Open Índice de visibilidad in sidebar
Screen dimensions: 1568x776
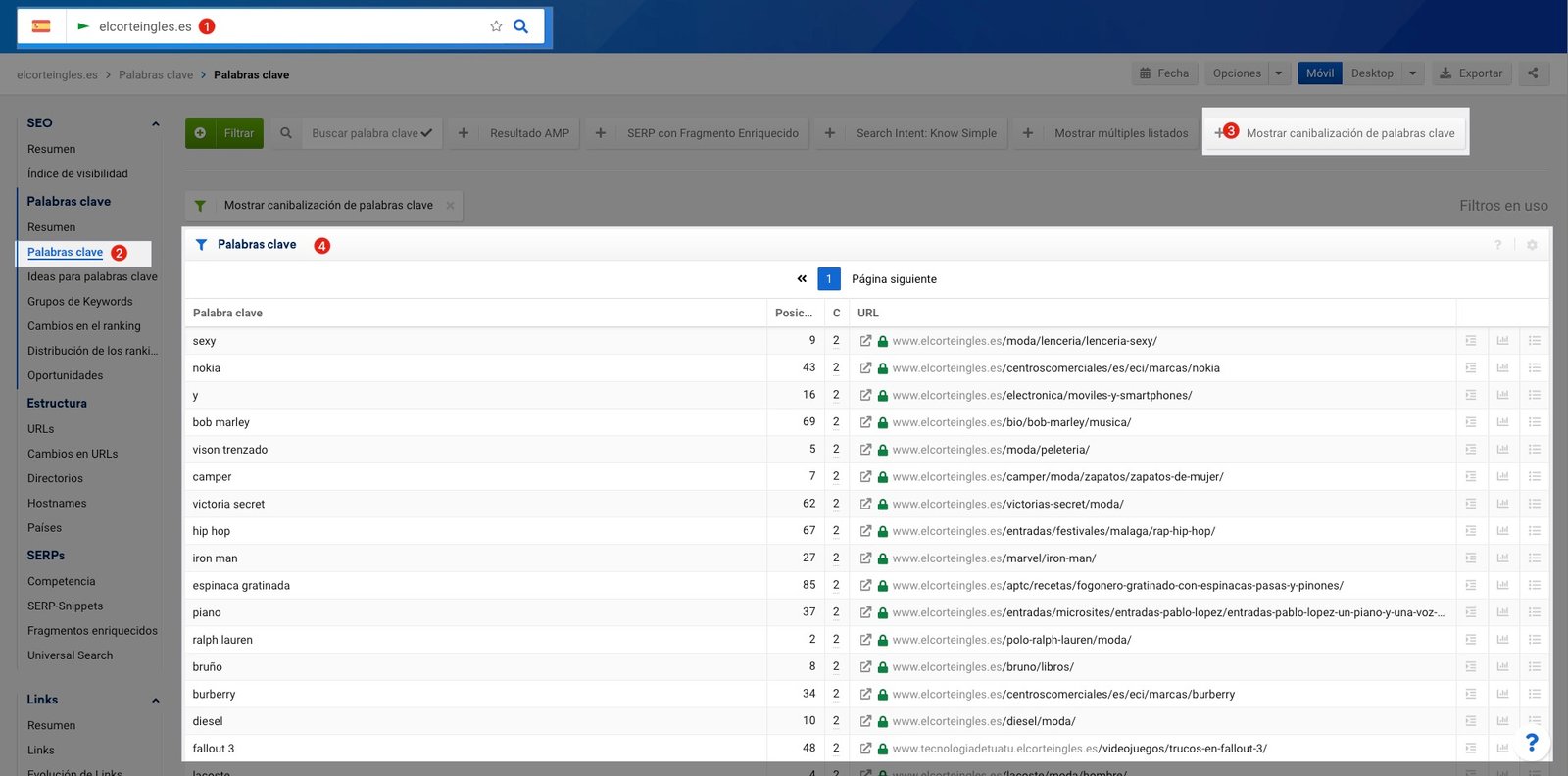pyautogui.click(x=77, y=173)
